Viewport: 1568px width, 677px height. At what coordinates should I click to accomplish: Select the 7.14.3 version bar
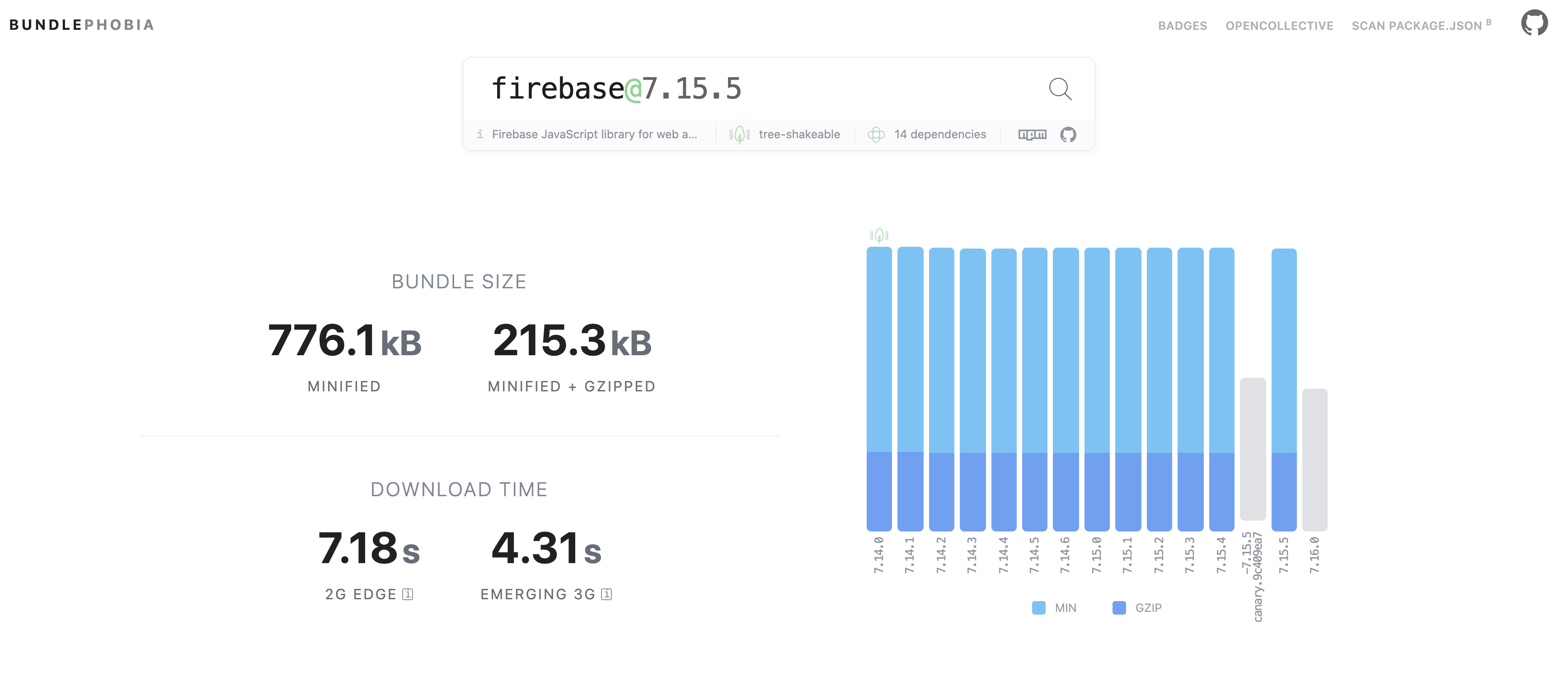[x=972, y=390]
